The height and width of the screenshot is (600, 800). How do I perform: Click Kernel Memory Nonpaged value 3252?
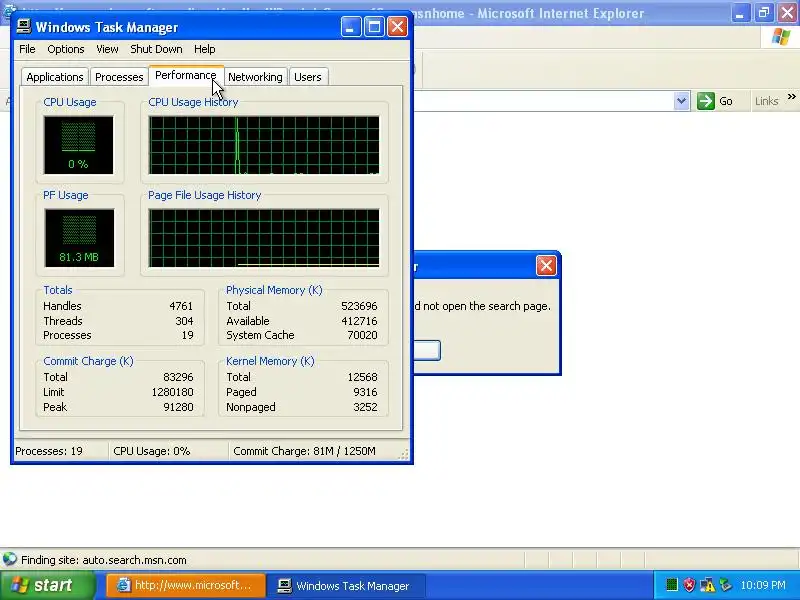365,407
